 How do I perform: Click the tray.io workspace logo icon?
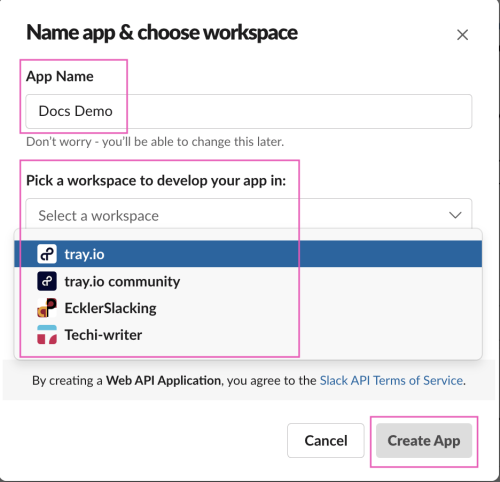pos(47,254)
